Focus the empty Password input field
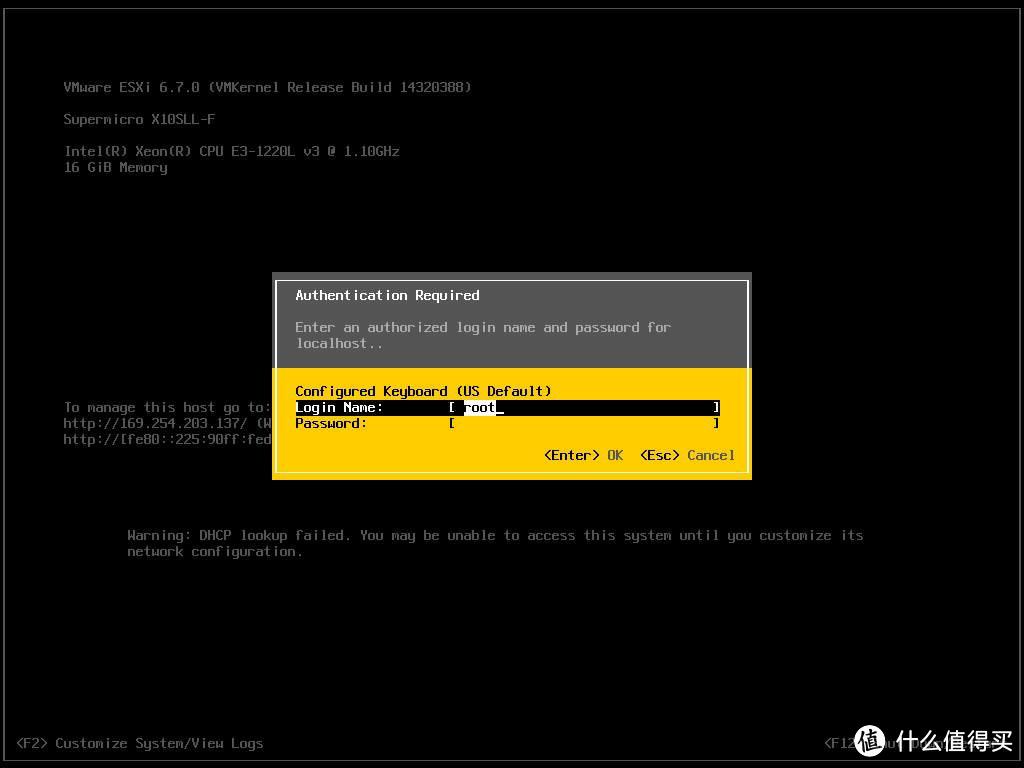 [x=584, y=424]
